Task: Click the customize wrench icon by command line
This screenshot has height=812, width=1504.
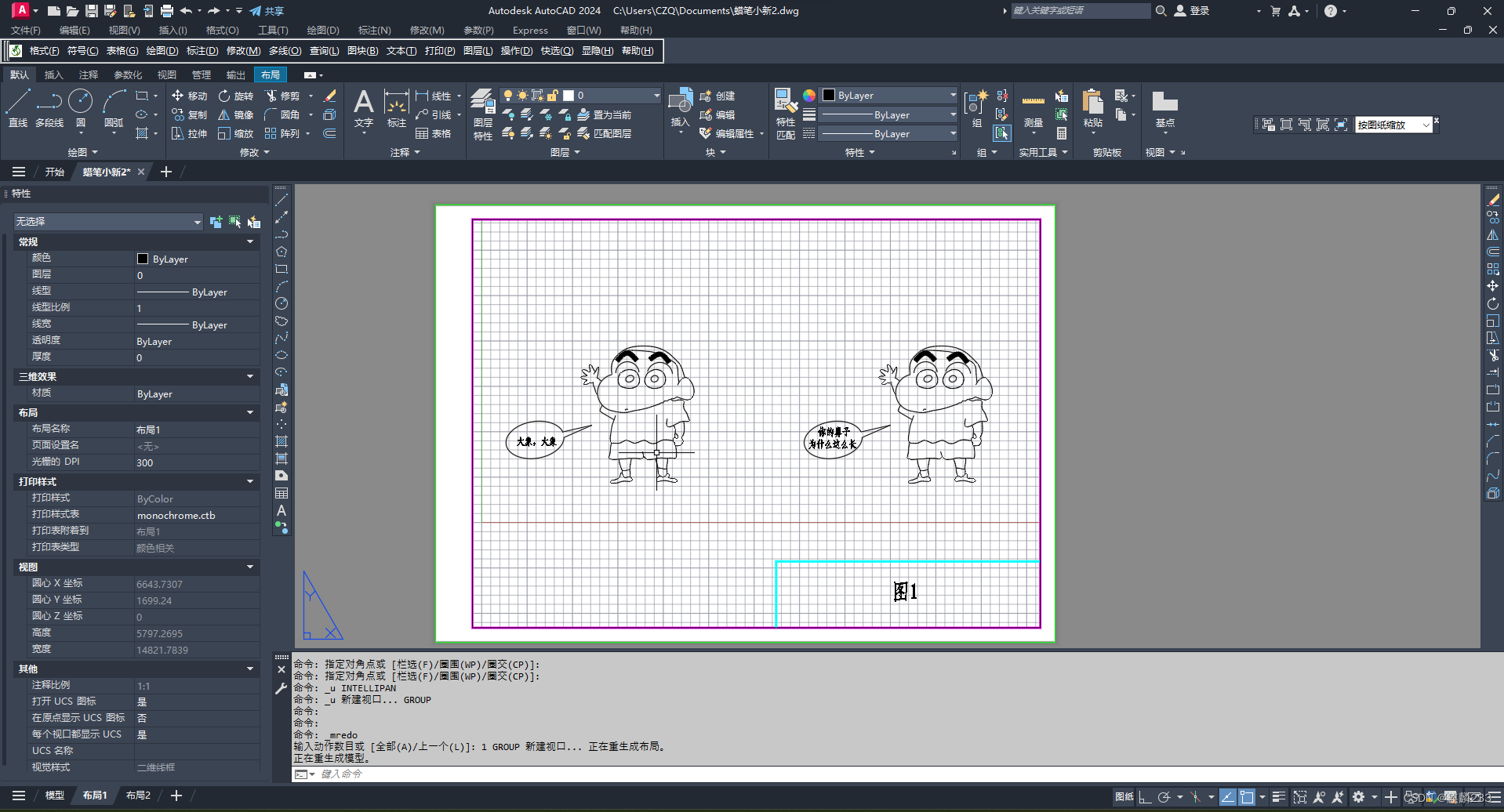Action: pos(282,688)
